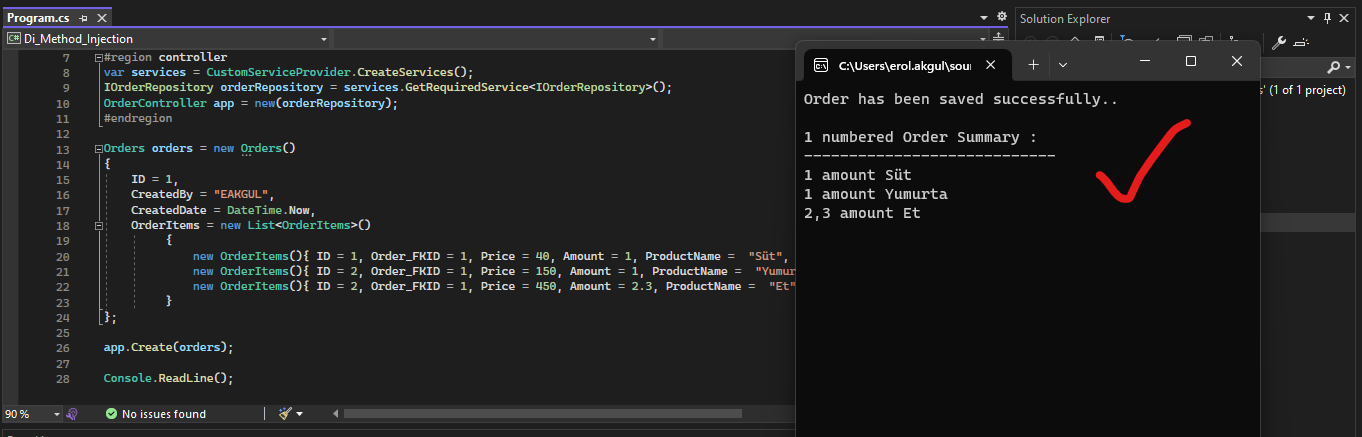Collapse the Orders object initializer block
The height and width of the screenshot is (437, 1362).
pyautogui.click(x=98, y=148)
